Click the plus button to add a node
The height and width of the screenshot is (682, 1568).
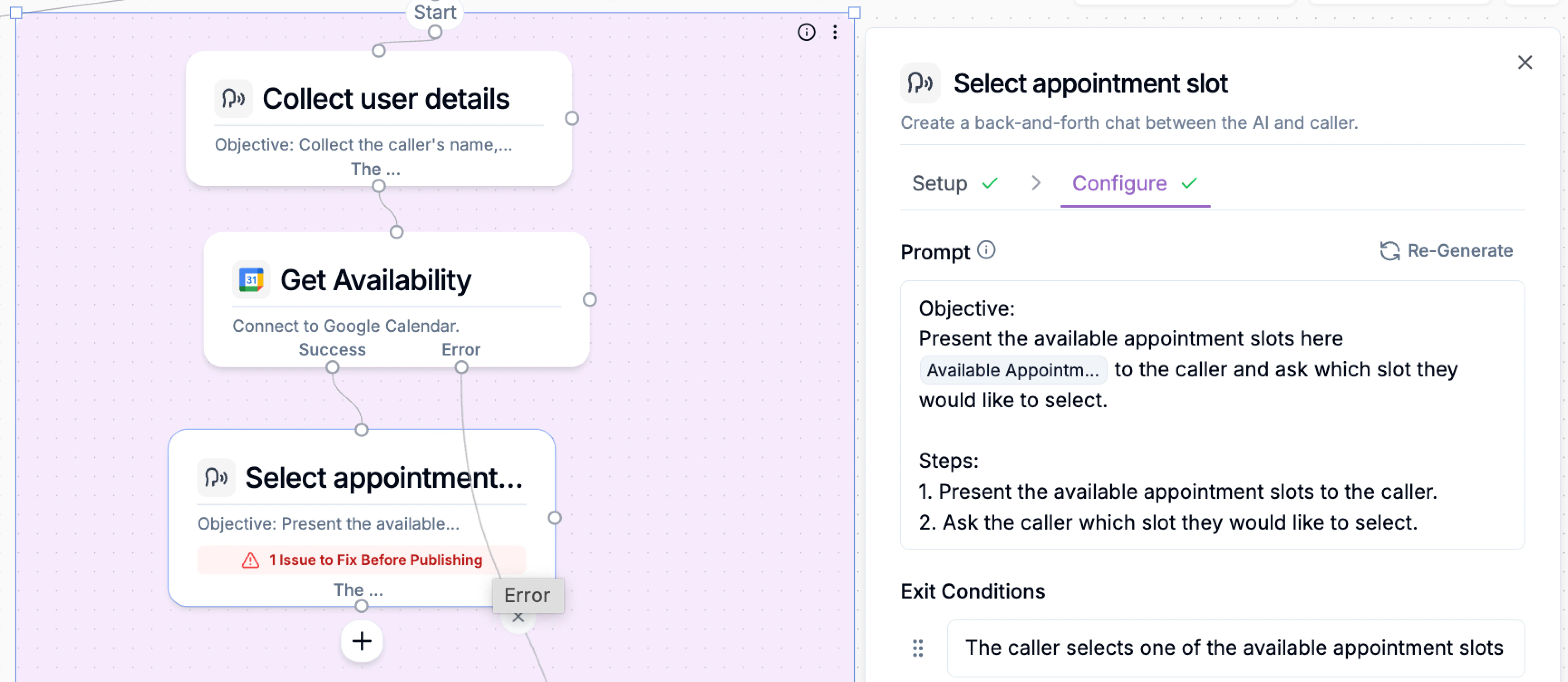click(362, 641)
